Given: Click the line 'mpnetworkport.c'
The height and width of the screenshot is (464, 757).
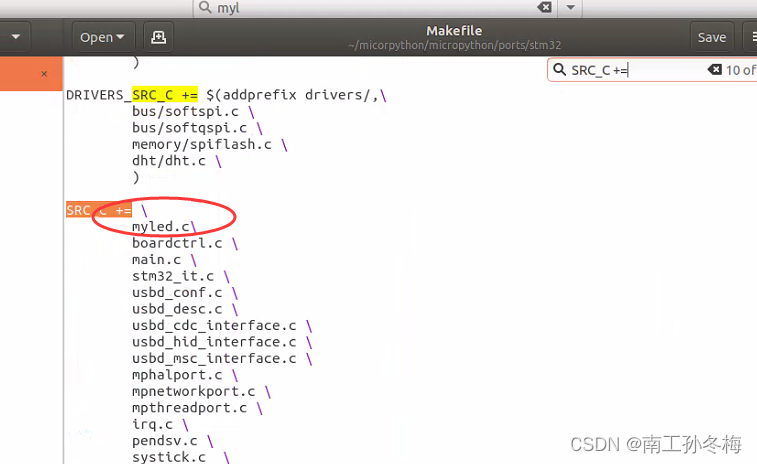Looking at the screenshot, I should tap(194, 392).
